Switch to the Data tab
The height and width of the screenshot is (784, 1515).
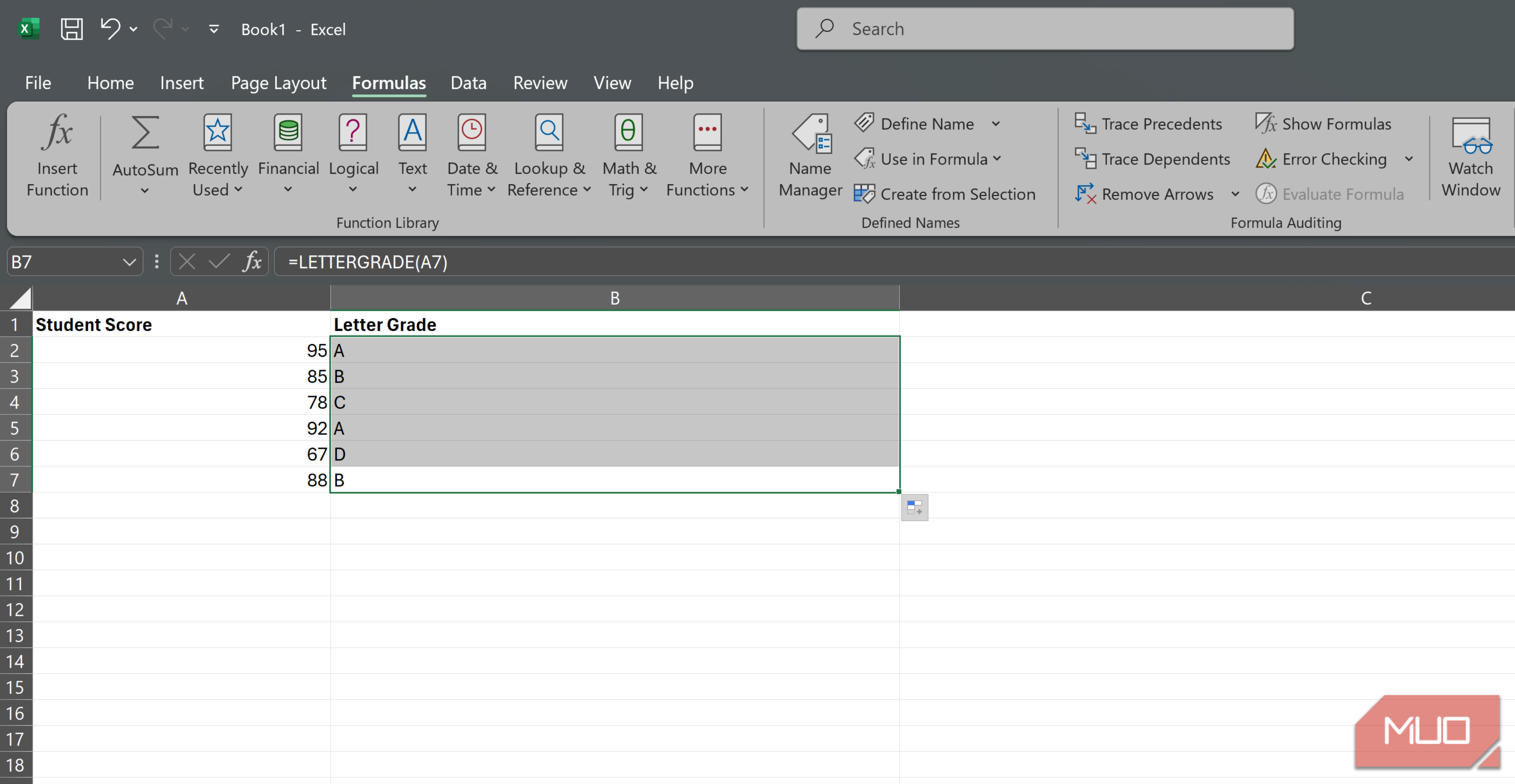468,83
